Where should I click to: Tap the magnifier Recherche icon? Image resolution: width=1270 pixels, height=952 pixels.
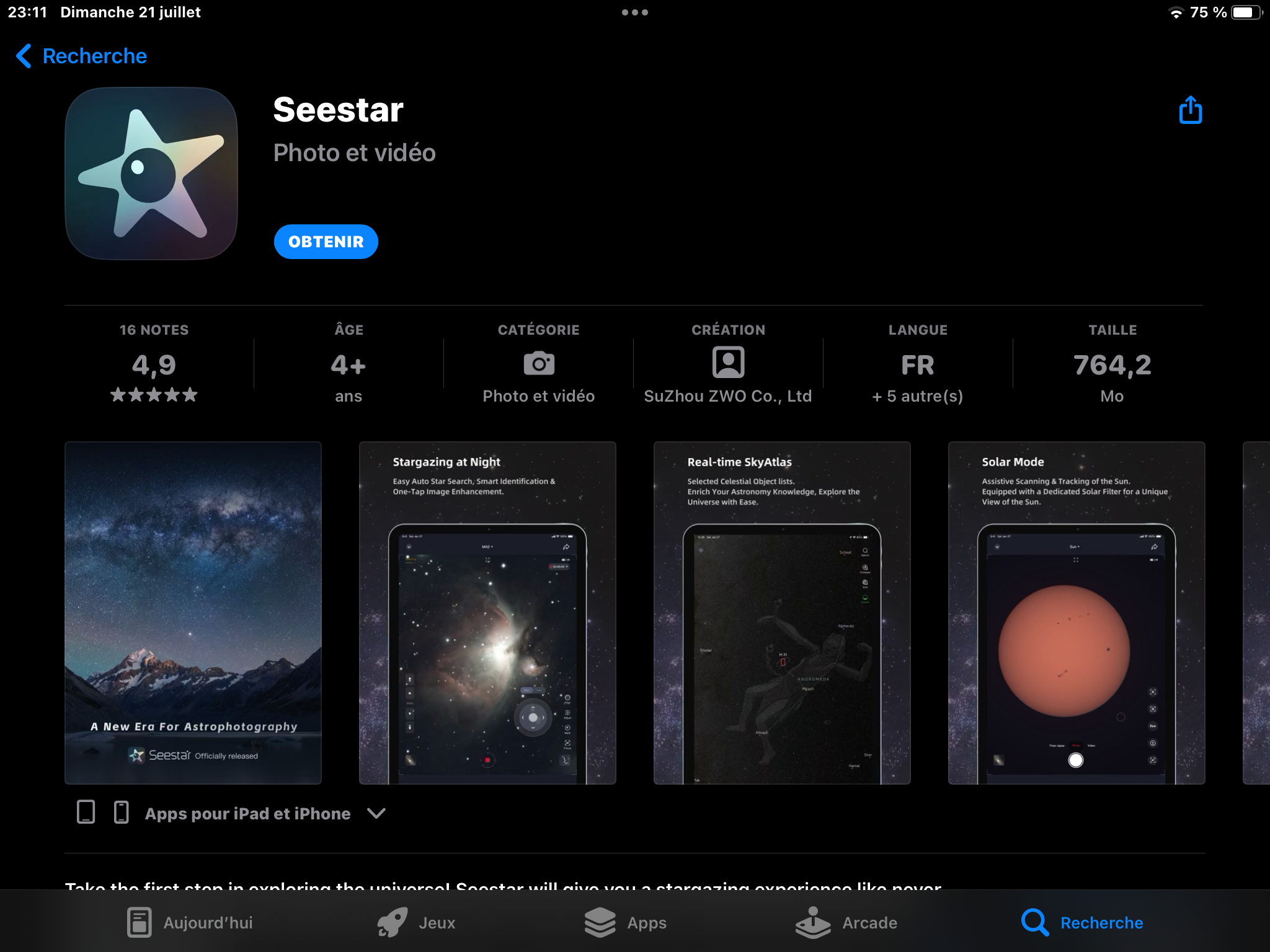click(x=1034, y=922)
